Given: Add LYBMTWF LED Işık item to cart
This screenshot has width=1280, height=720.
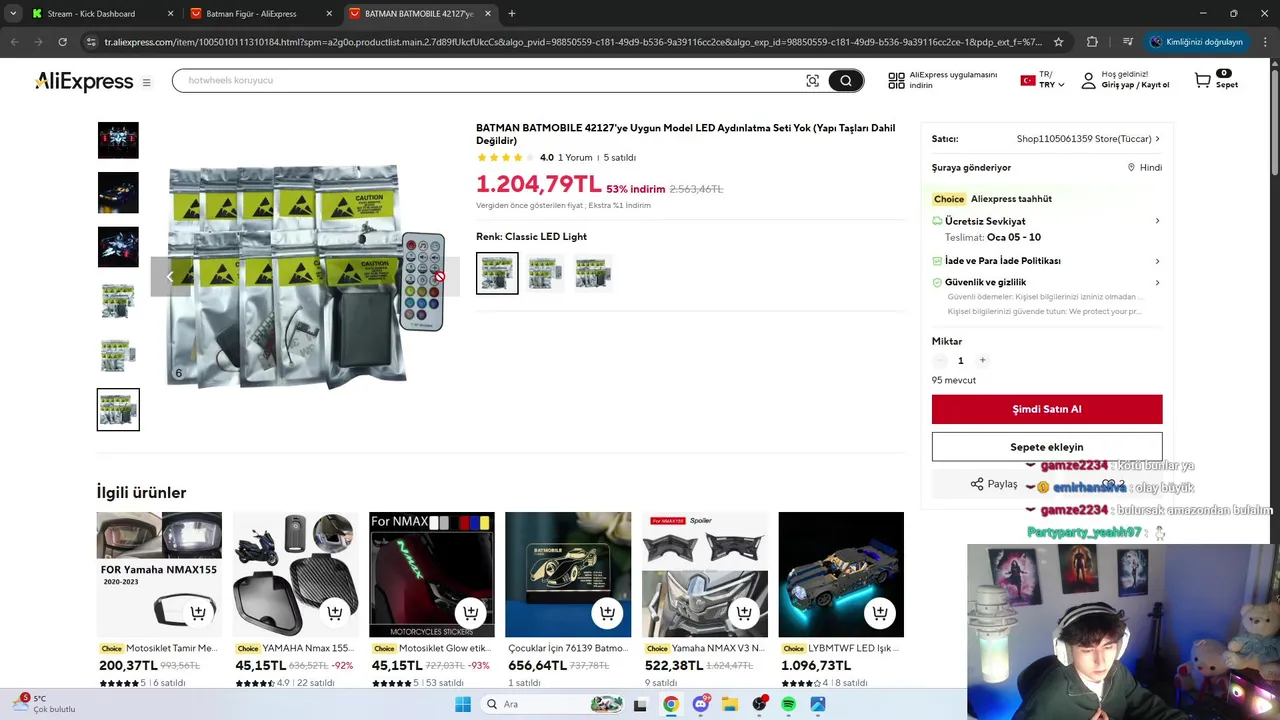Looking at the screenshot, I should click(879, 613).
